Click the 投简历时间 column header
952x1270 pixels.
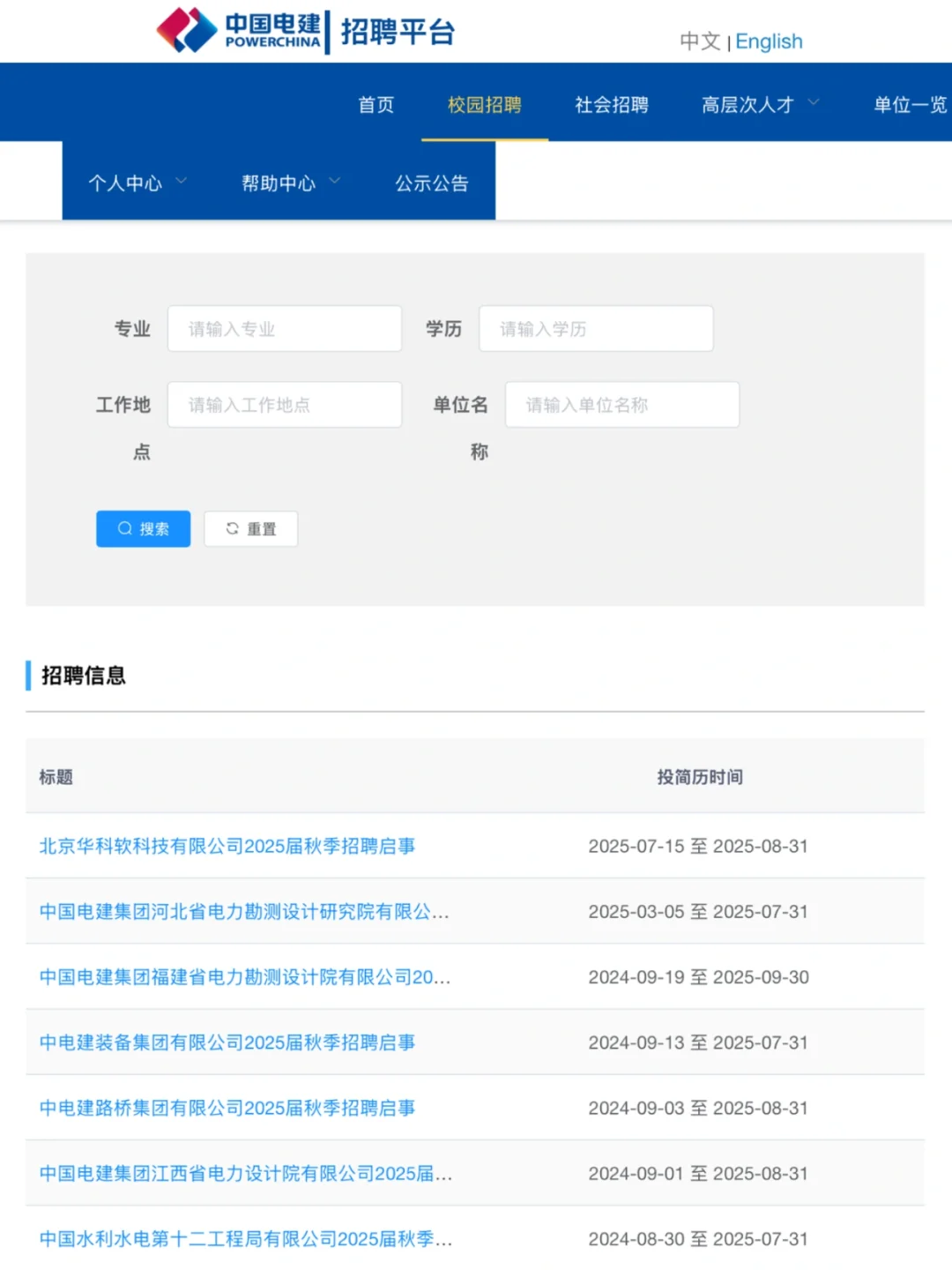700,777
